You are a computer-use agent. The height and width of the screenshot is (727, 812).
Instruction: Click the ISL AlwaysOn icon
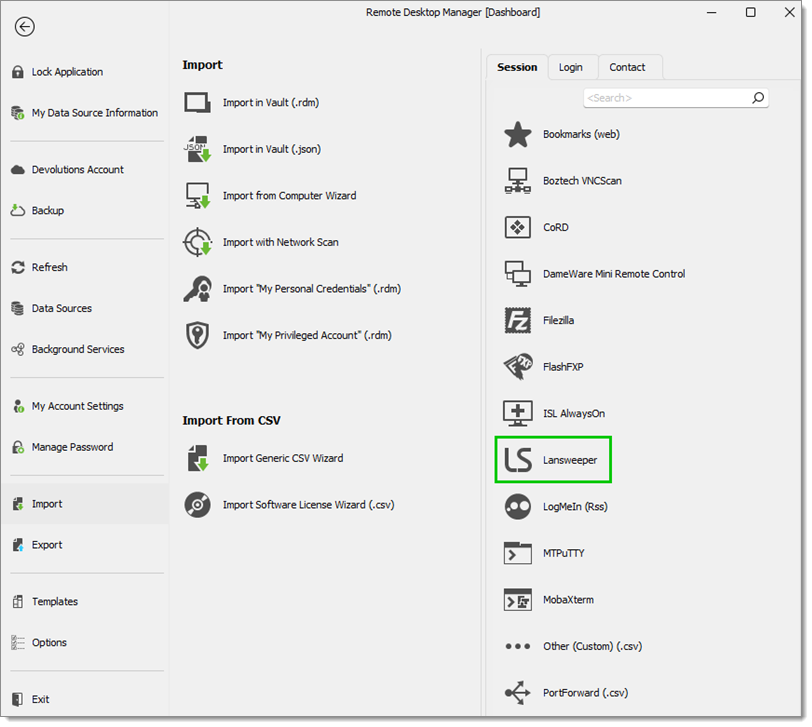click(518, 413)
